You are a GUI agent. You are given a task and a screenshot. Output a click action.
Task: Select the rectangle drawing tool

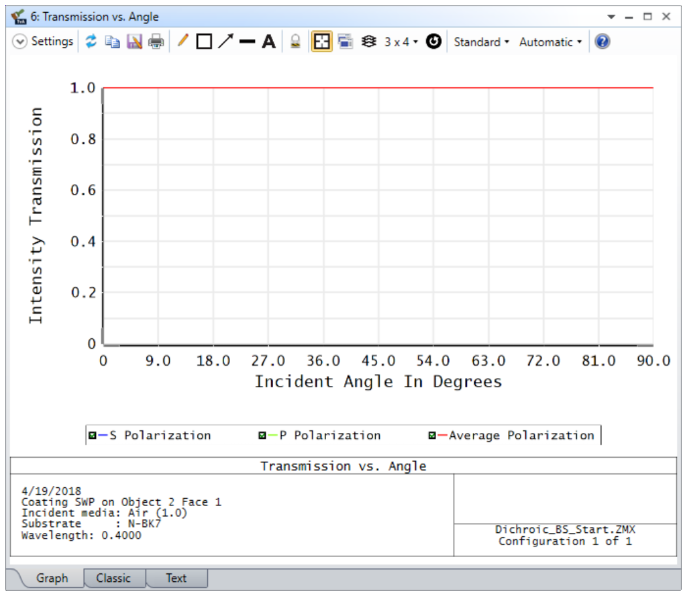click(x=204, y=42)
